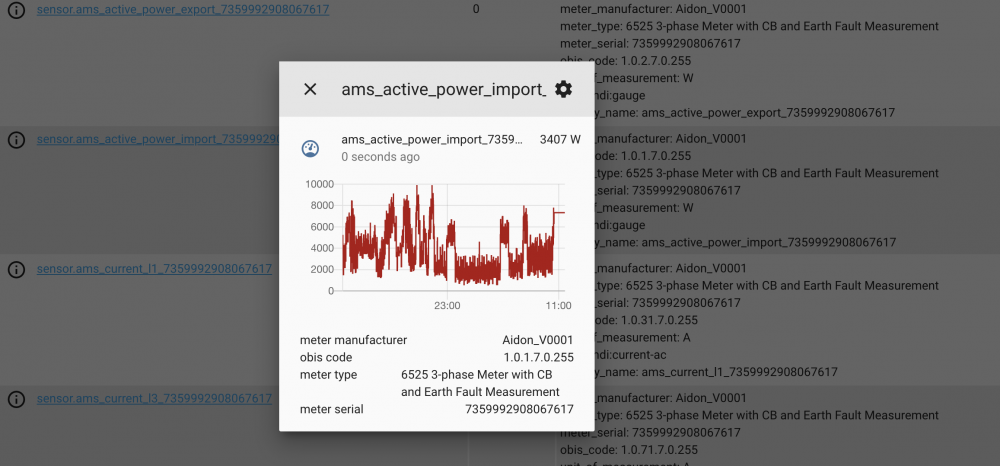
Task: Open sensor.ams_active_power_export entity link
Action: [x=183, y=9]
